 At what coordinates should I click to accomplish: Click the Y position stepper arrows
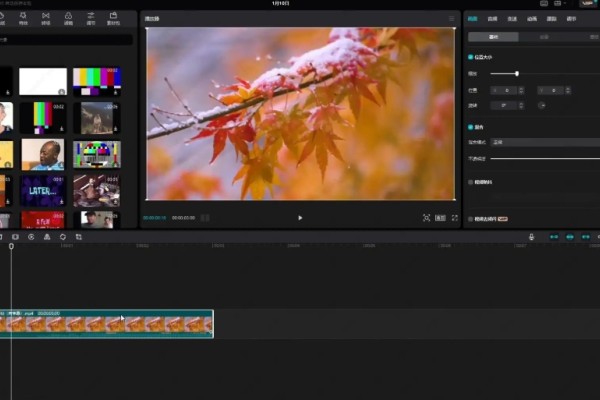[568, 90]
